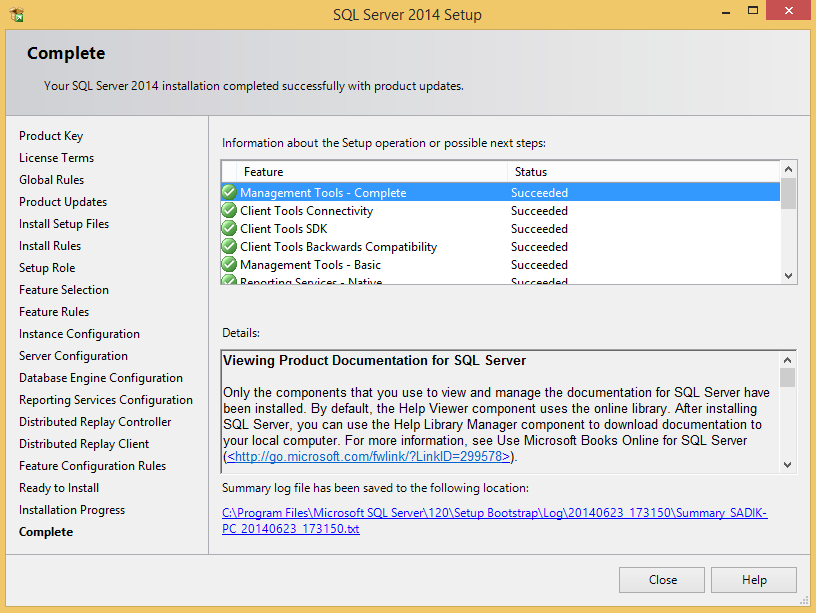This screenshot has width=816, height=613.
Task: Click Succeeded status for Management Tools - Basic
Action: (x=539, y=265)
